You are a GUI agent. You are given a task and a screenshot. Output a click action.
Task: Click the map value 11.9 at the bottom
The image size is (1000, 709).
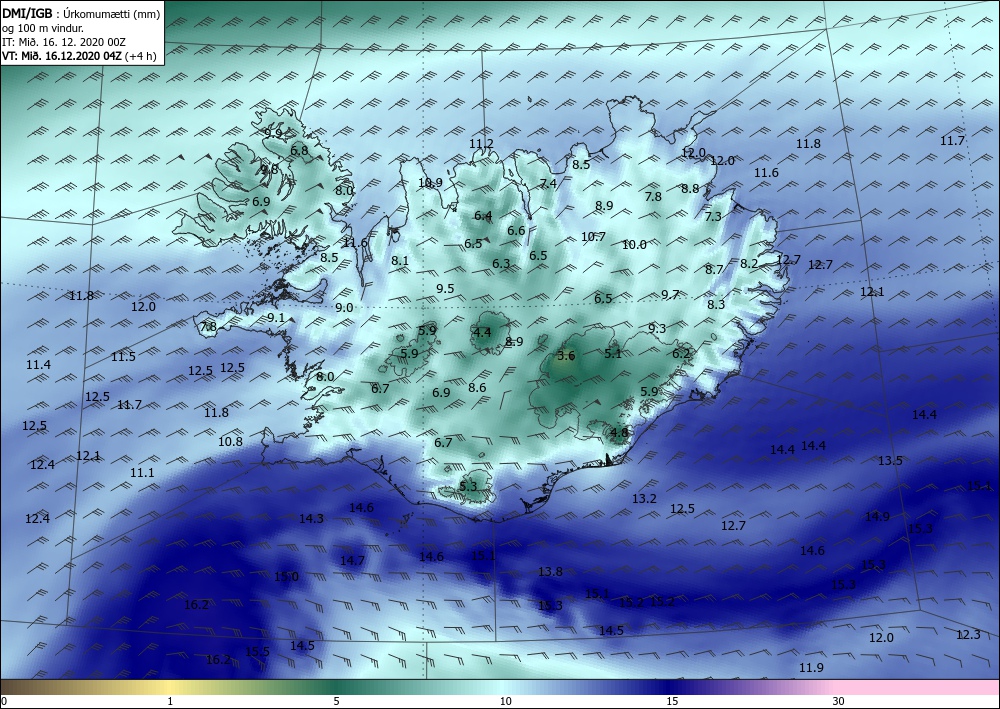[811, 668]
